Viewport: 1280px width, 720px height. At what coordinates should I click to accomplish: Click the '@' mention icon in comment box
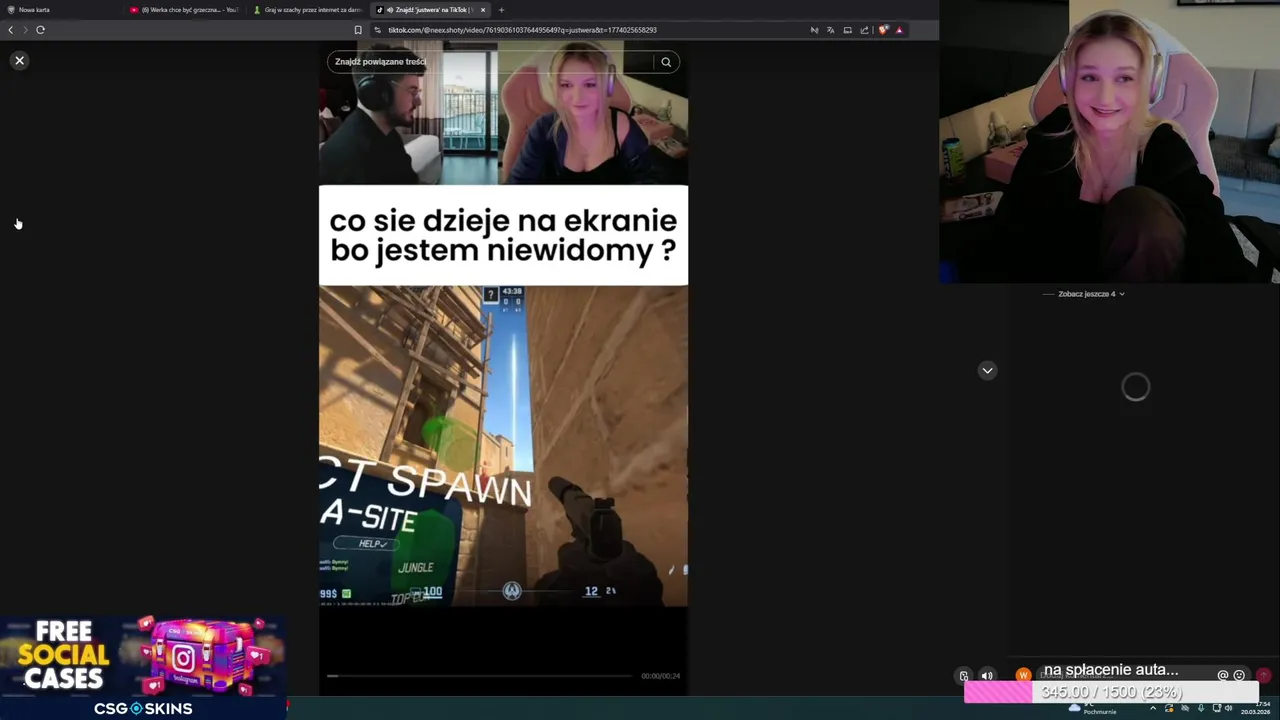1222,676
